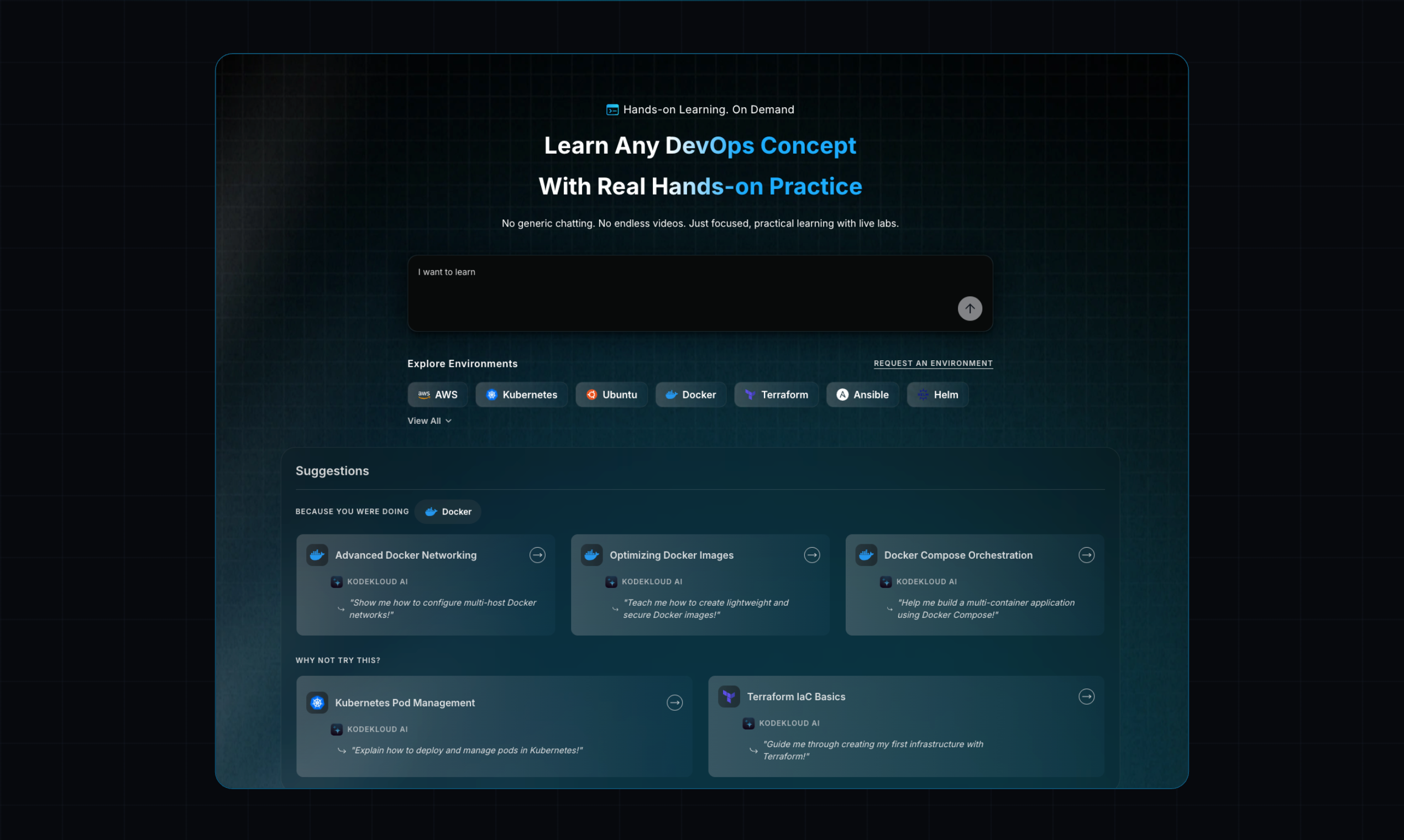Select the Advanced Docker Networking title
This screenshot has height=840, width=1404.
(405, 555)
